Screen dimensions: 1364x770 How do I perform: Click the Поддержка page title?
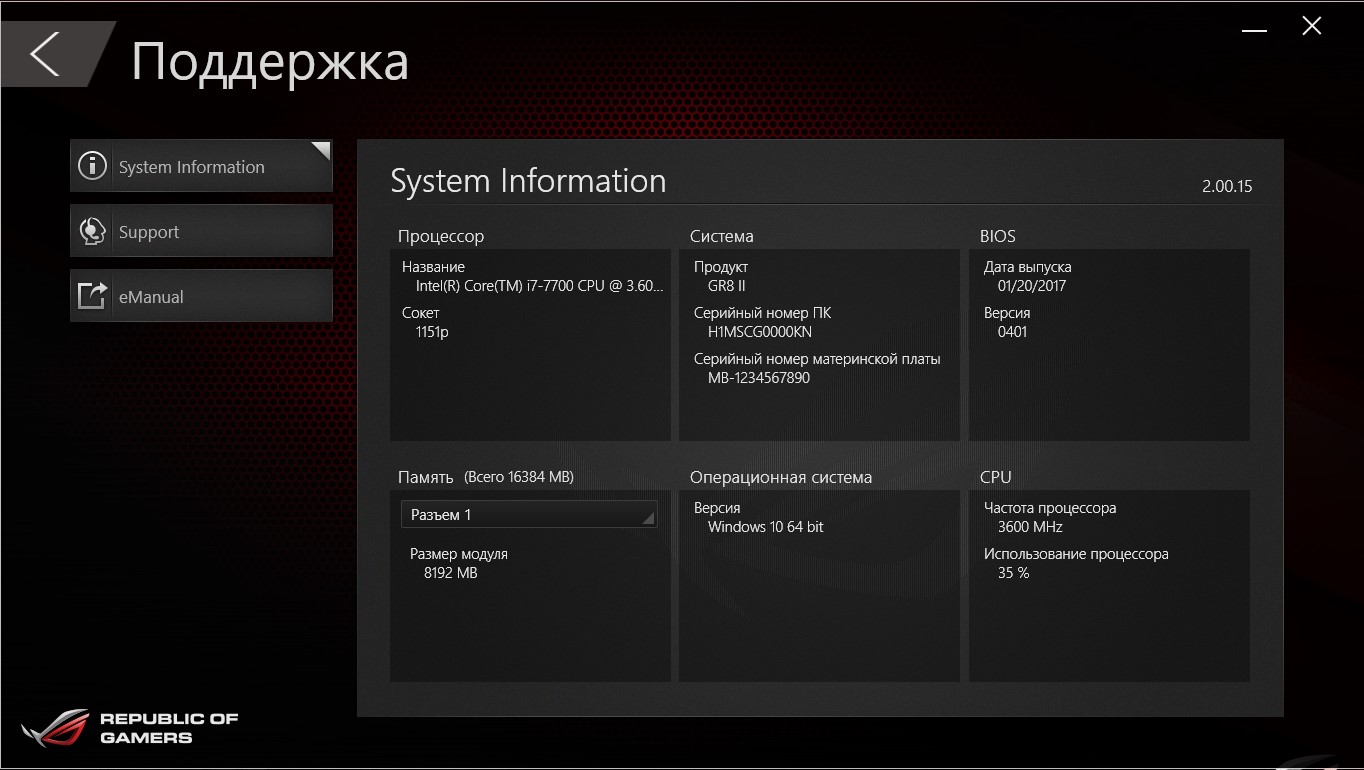pyautogui.click(x=270, y=62)
